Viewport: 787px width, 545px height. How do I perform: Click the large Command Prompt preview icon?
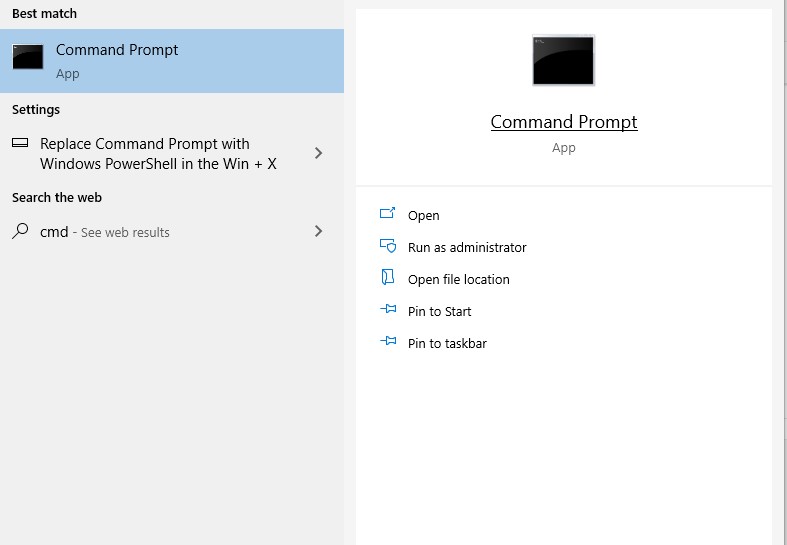(563, 60)
